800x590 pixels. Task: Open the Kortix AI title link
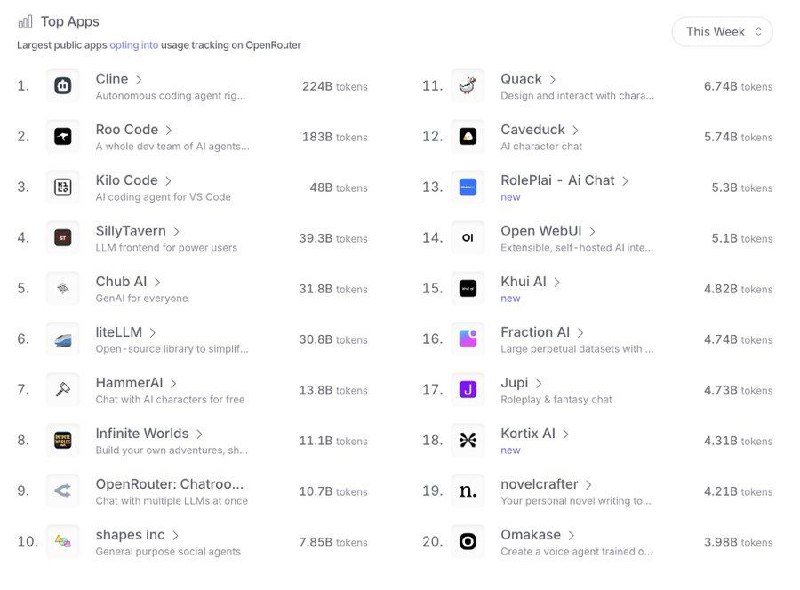[528, 433]
